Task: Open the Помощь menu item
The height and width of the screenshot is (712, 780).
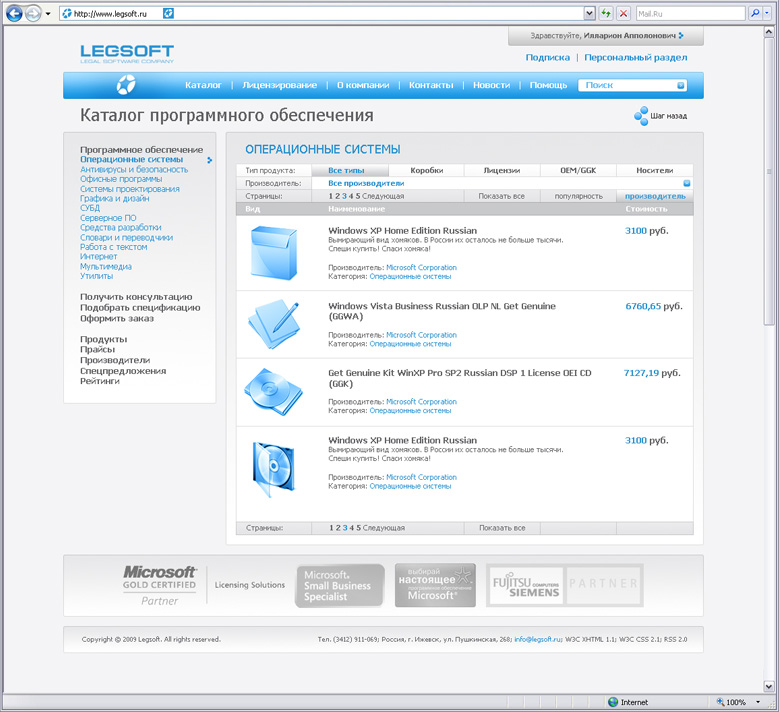Action: (x=548, y=85)
